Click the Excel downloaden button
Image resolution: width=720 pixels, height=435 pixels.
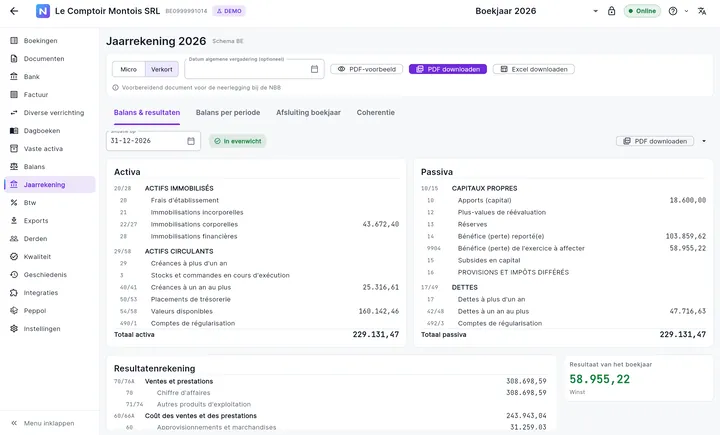tap(534, 69)
